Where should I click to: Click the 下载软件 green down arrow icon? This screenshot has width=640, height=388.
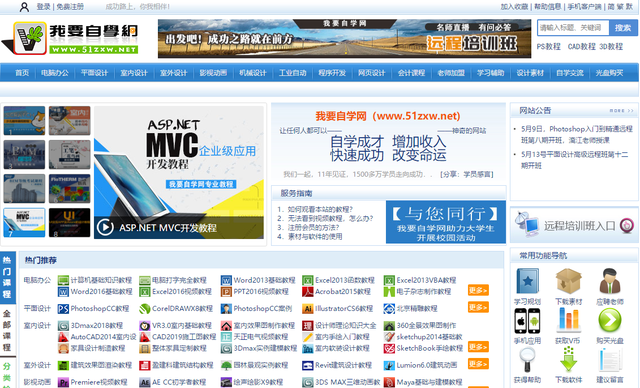click(x=568, y=359)
